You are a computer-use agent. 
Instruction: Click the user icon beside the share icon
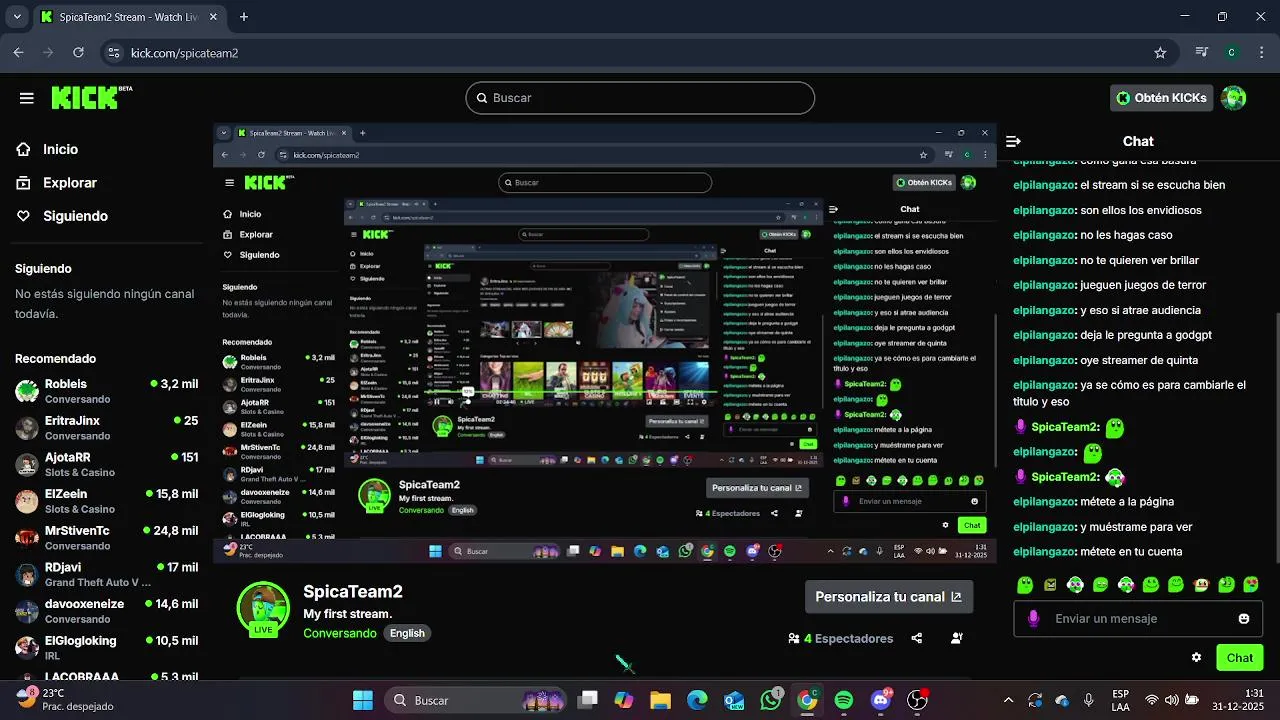[x=957, y=638]
